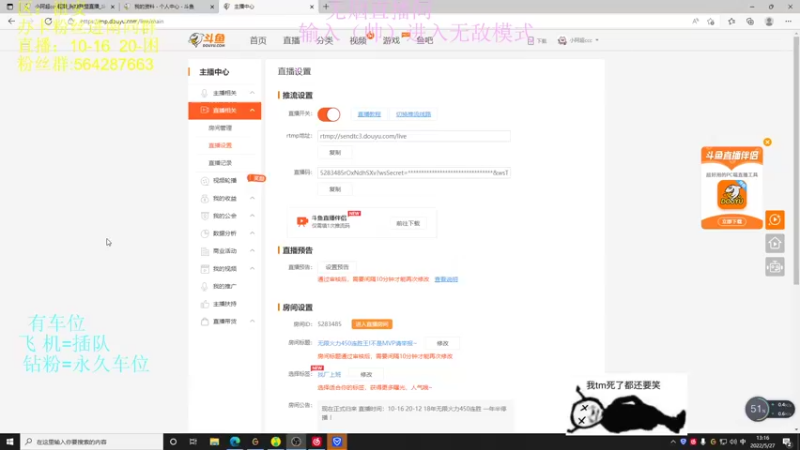
Task: Click the play icon beside 直播相关
Action: point(204,110)
